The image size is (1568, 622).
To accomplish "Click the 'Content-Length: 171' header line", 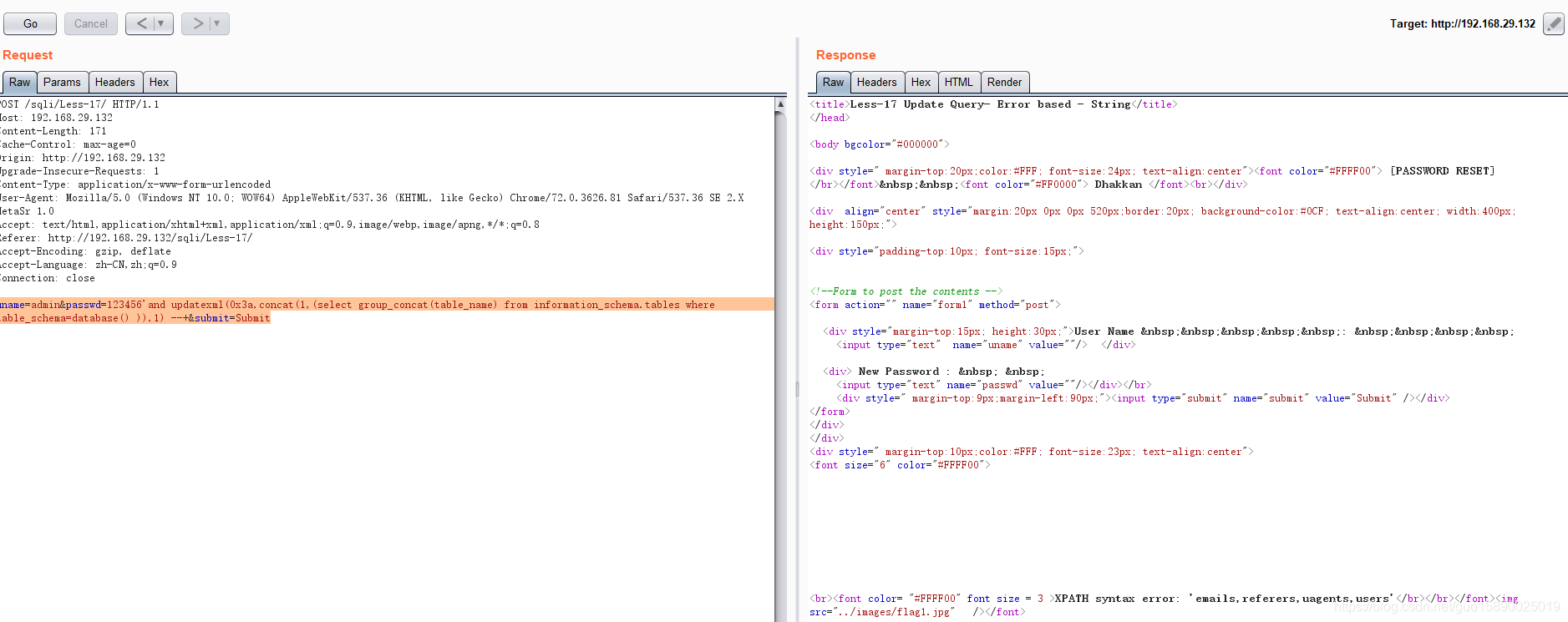I will click(x=53, y=131).
